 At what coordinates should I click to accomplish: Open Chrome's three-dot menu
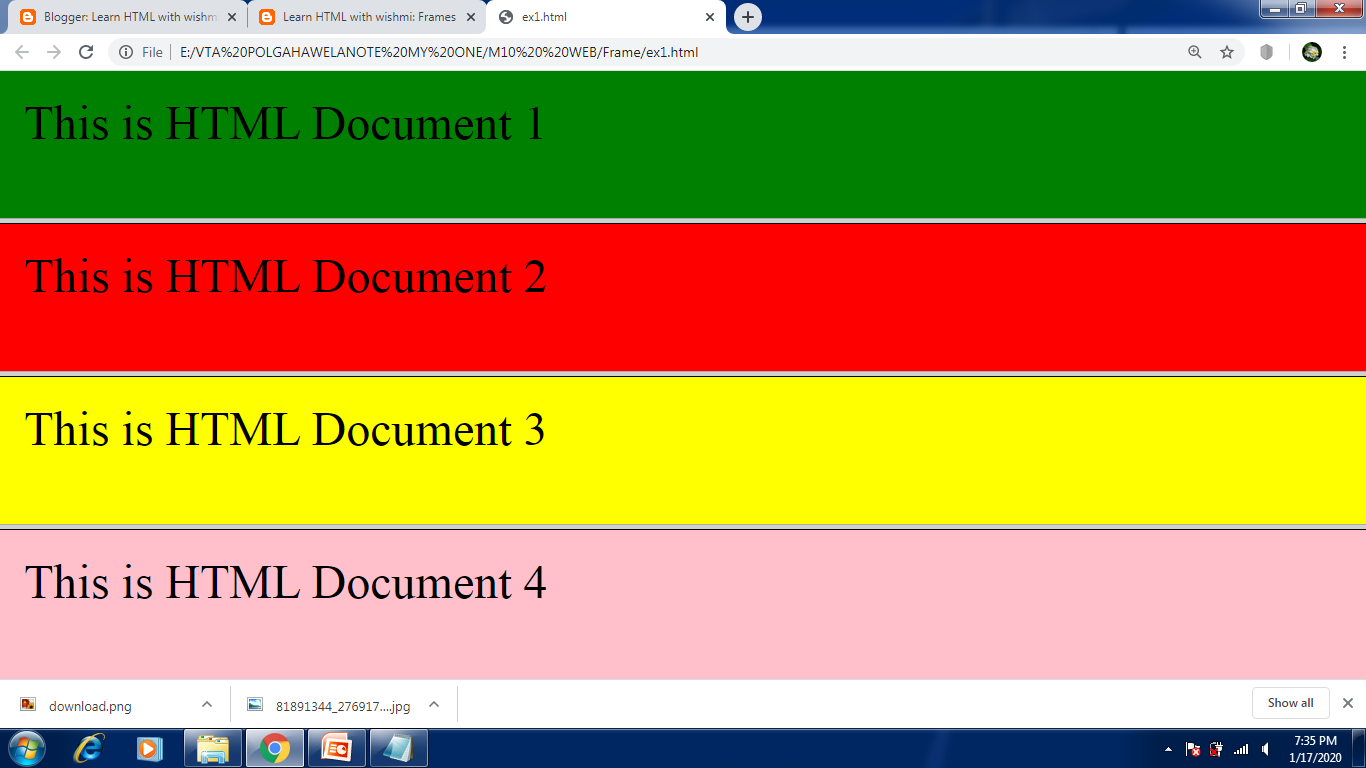tap(1345, 52)
